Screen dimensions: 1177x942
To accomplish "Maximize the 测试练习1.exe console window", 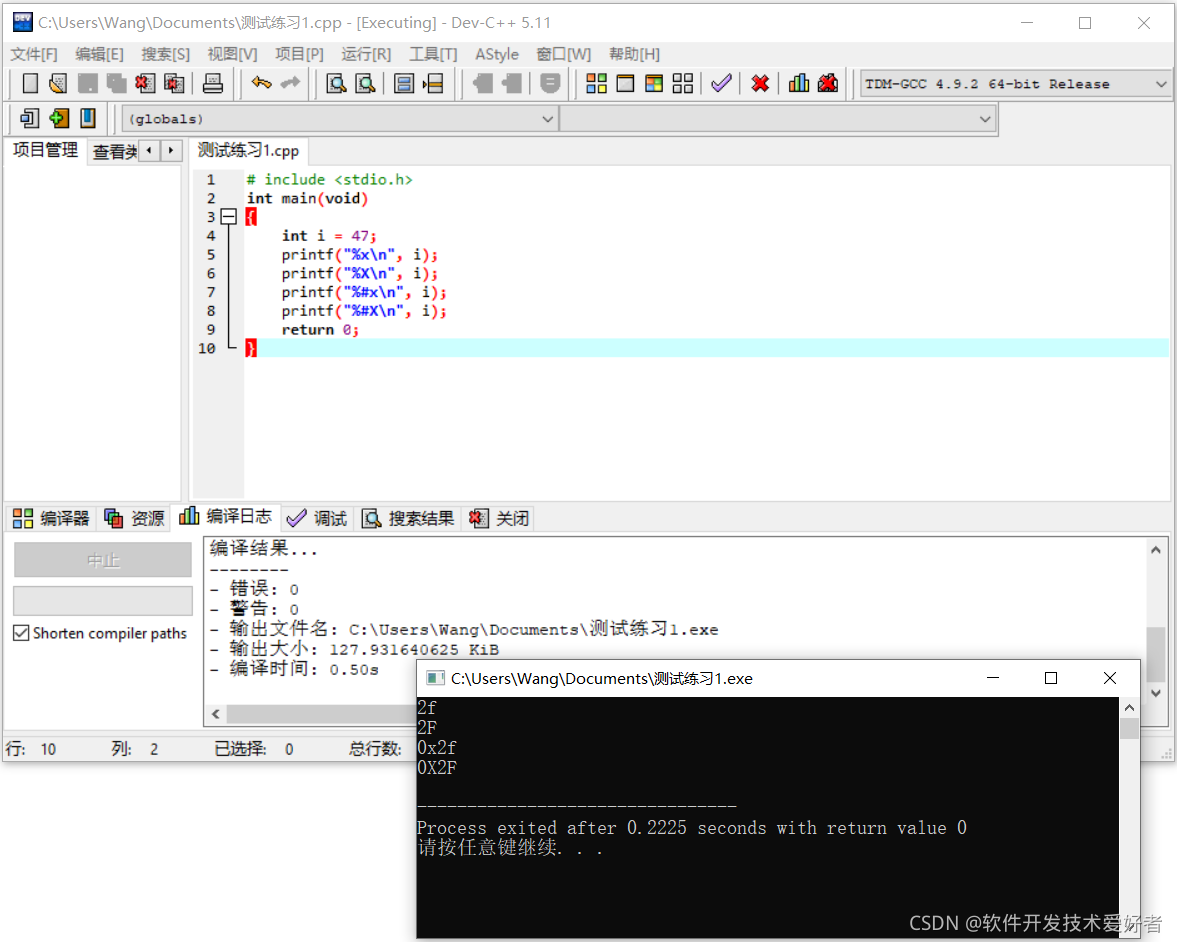I will (1051, 678).
